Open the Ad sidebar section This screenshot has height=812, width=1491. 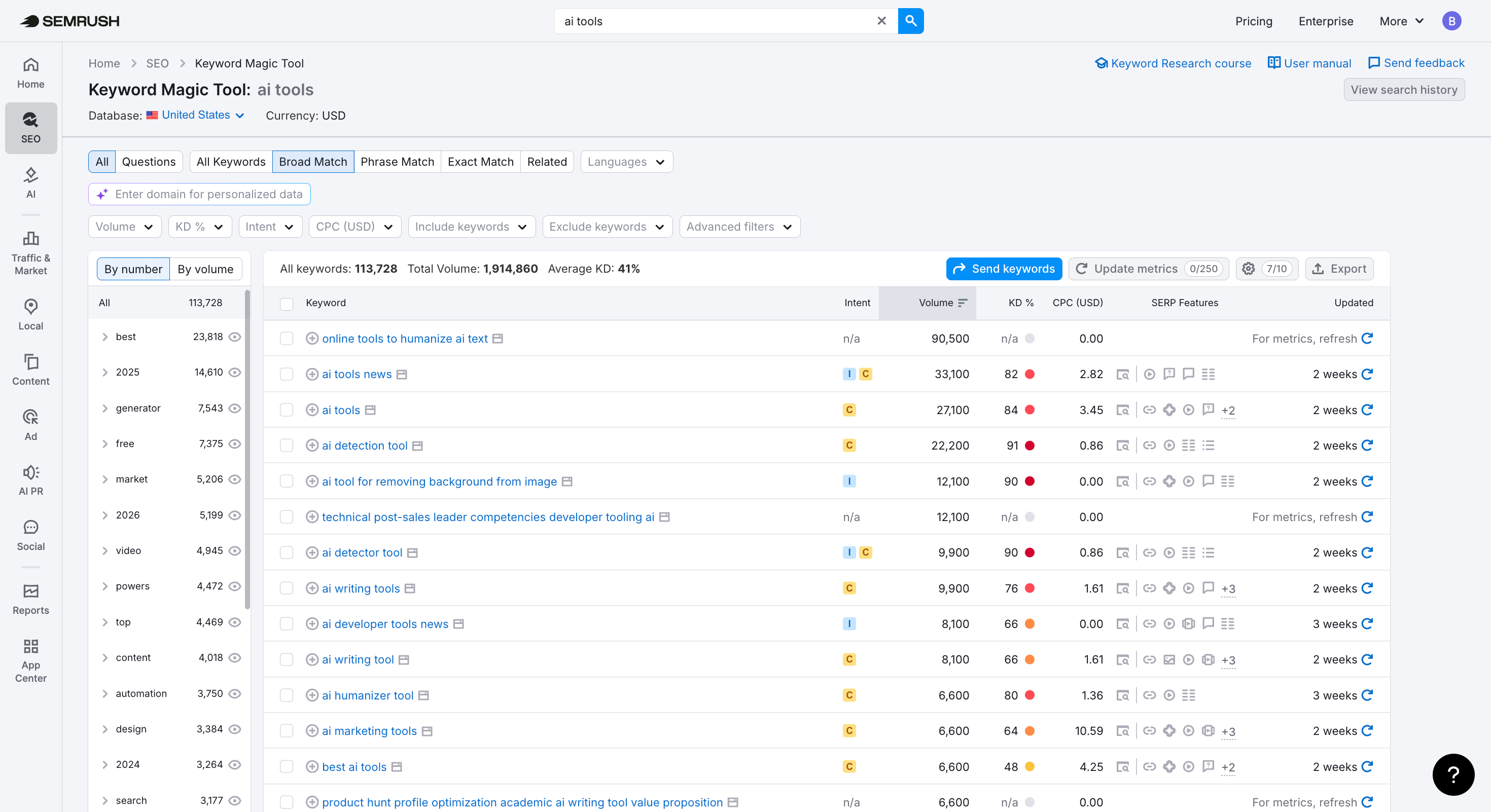click(30, 425)
